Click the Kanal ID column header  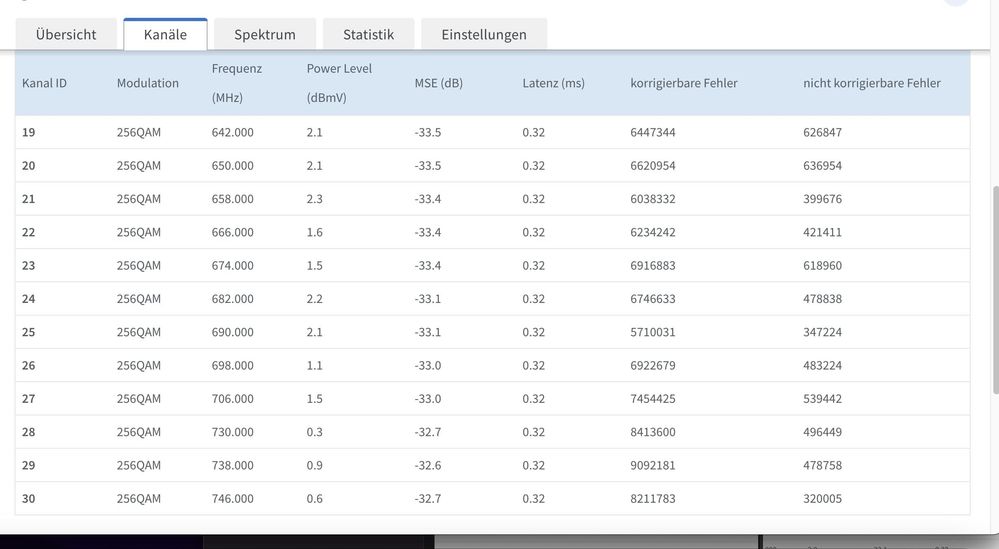44,83
